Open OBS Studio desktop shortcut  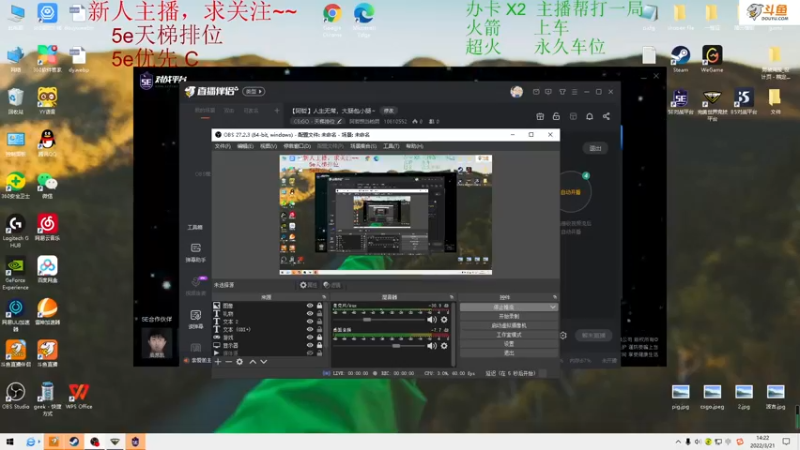[x=15, y=396]
